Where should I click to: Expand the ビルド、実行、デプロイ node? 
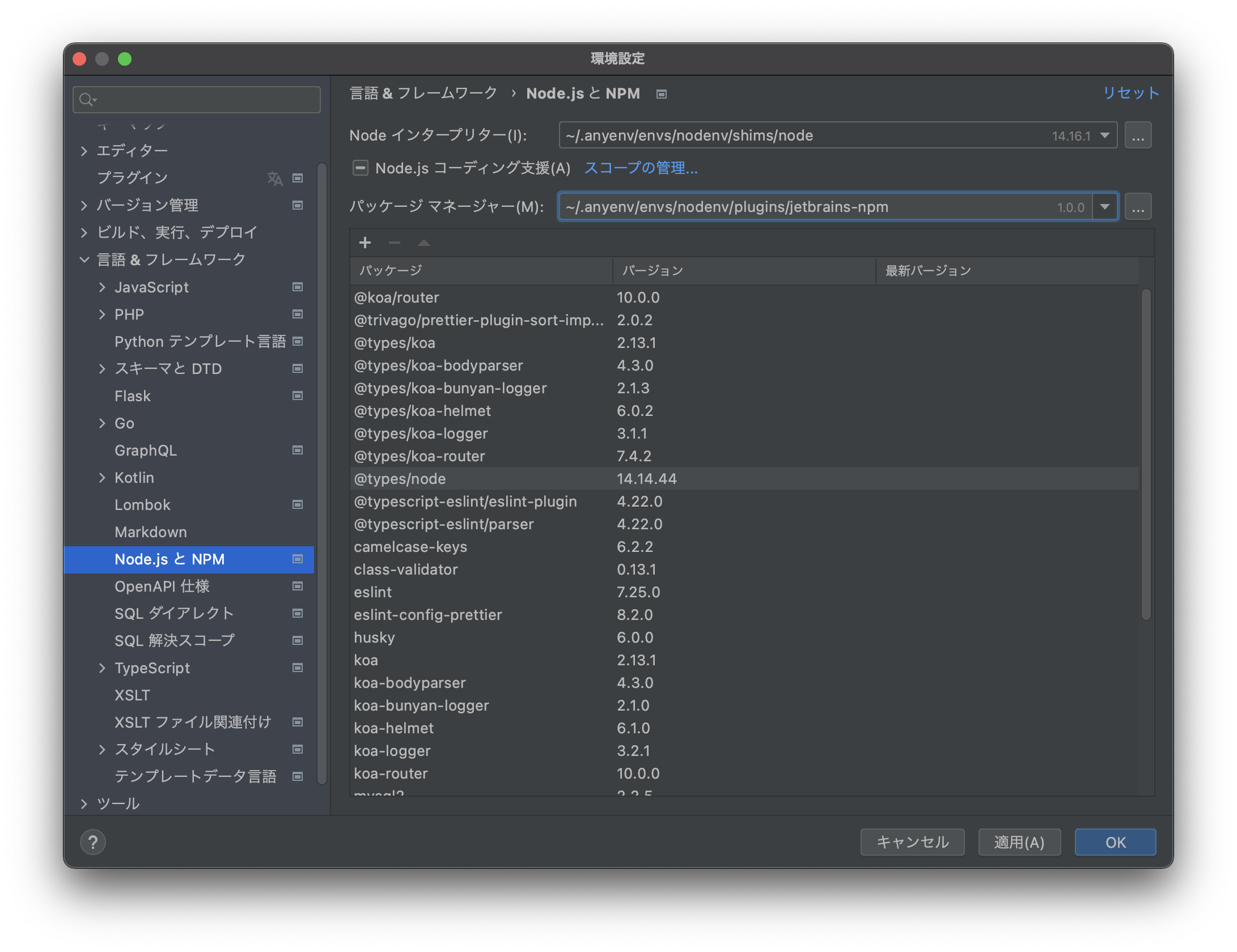tap(84, 233)
